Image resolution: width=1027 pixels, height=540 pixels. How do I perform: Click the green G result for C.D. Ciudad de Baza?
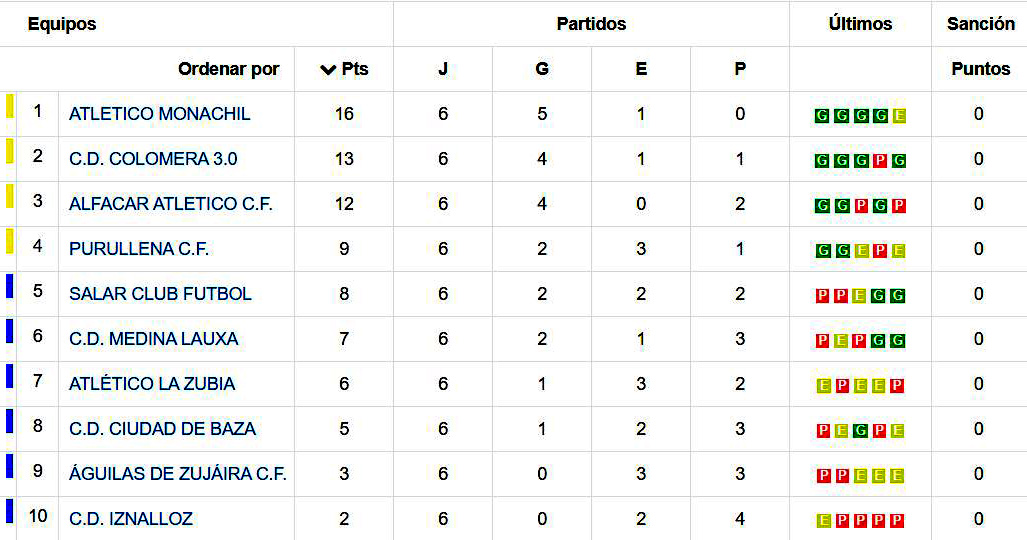861,431
